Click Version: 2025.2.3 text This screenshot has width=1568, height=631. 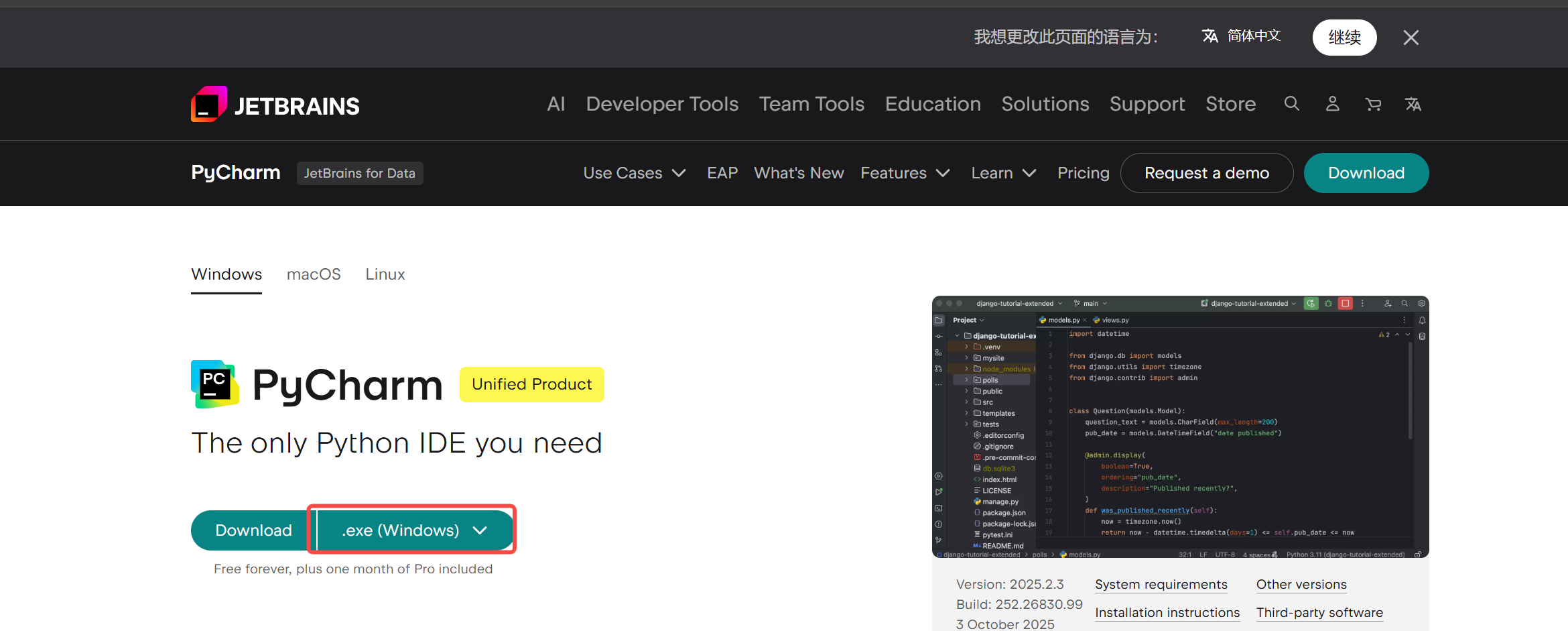pyautogui.click(x=1010, y=585)
